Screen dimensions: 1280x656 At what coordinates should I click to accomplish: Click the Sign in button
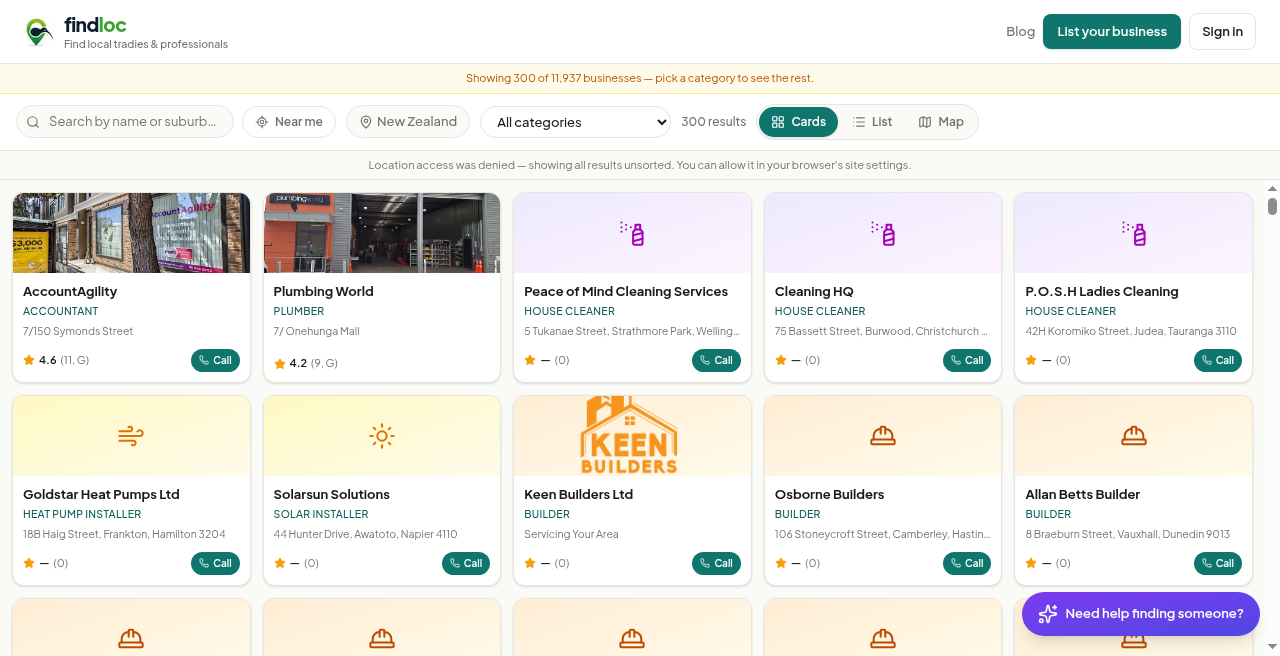tap(1222, 32)
